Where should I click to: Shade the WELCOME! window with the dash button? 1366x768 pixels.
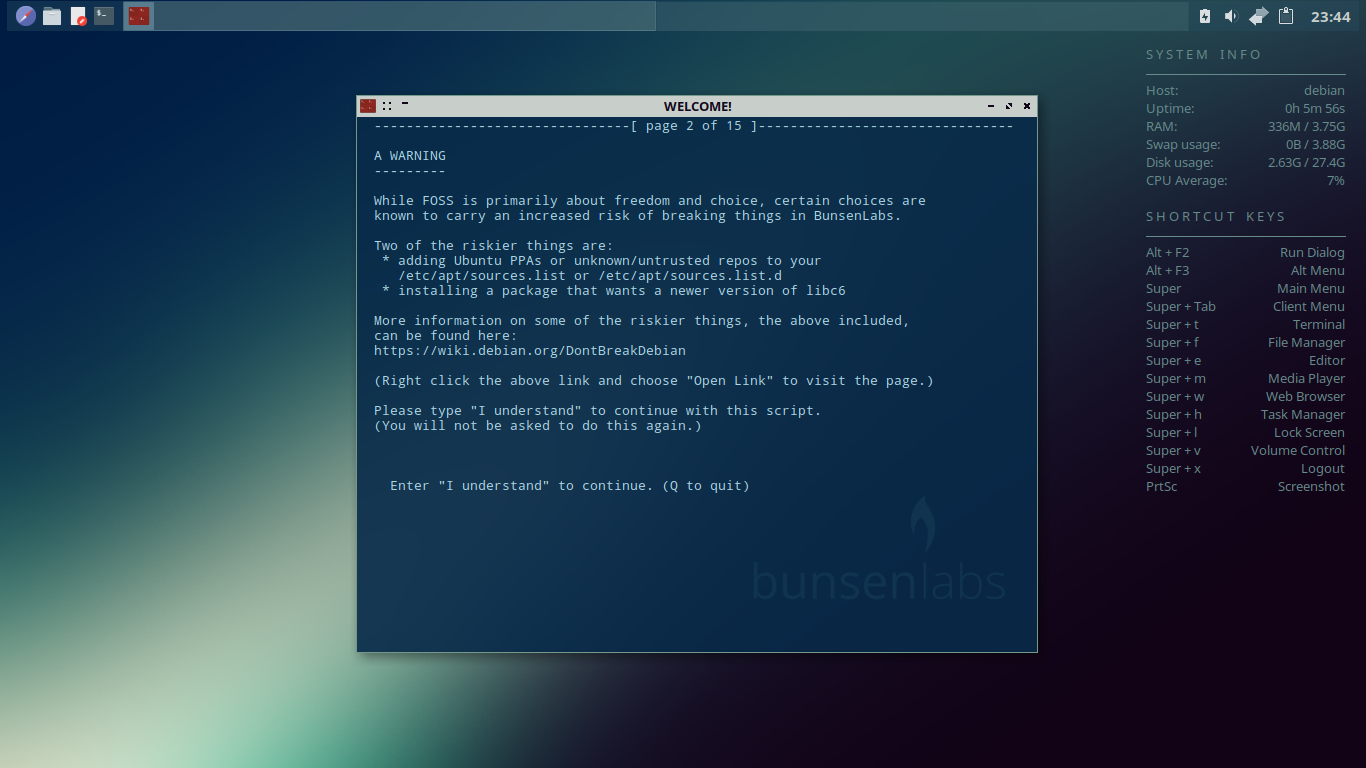405,103
